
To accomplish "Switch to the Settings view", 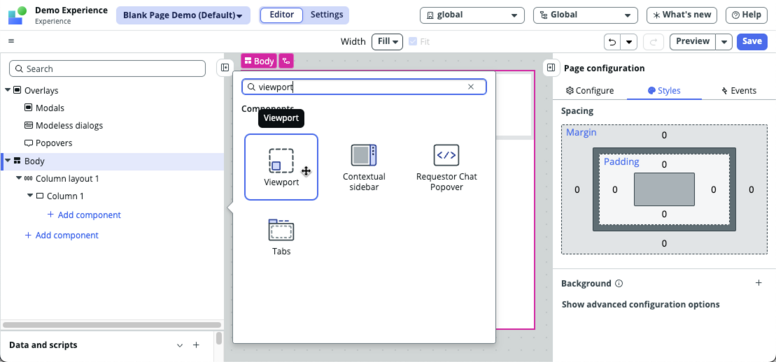I will click(327, 15).
